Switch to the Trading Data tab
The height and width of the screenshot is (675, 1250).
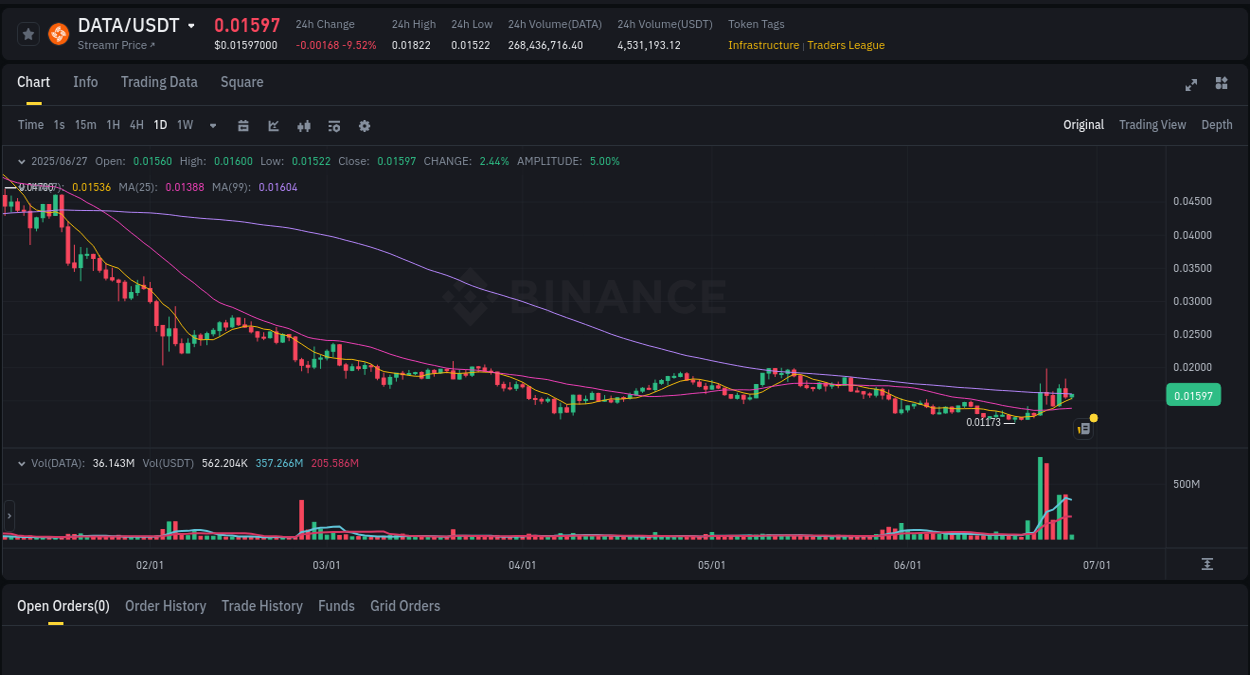tap(159, 82)
